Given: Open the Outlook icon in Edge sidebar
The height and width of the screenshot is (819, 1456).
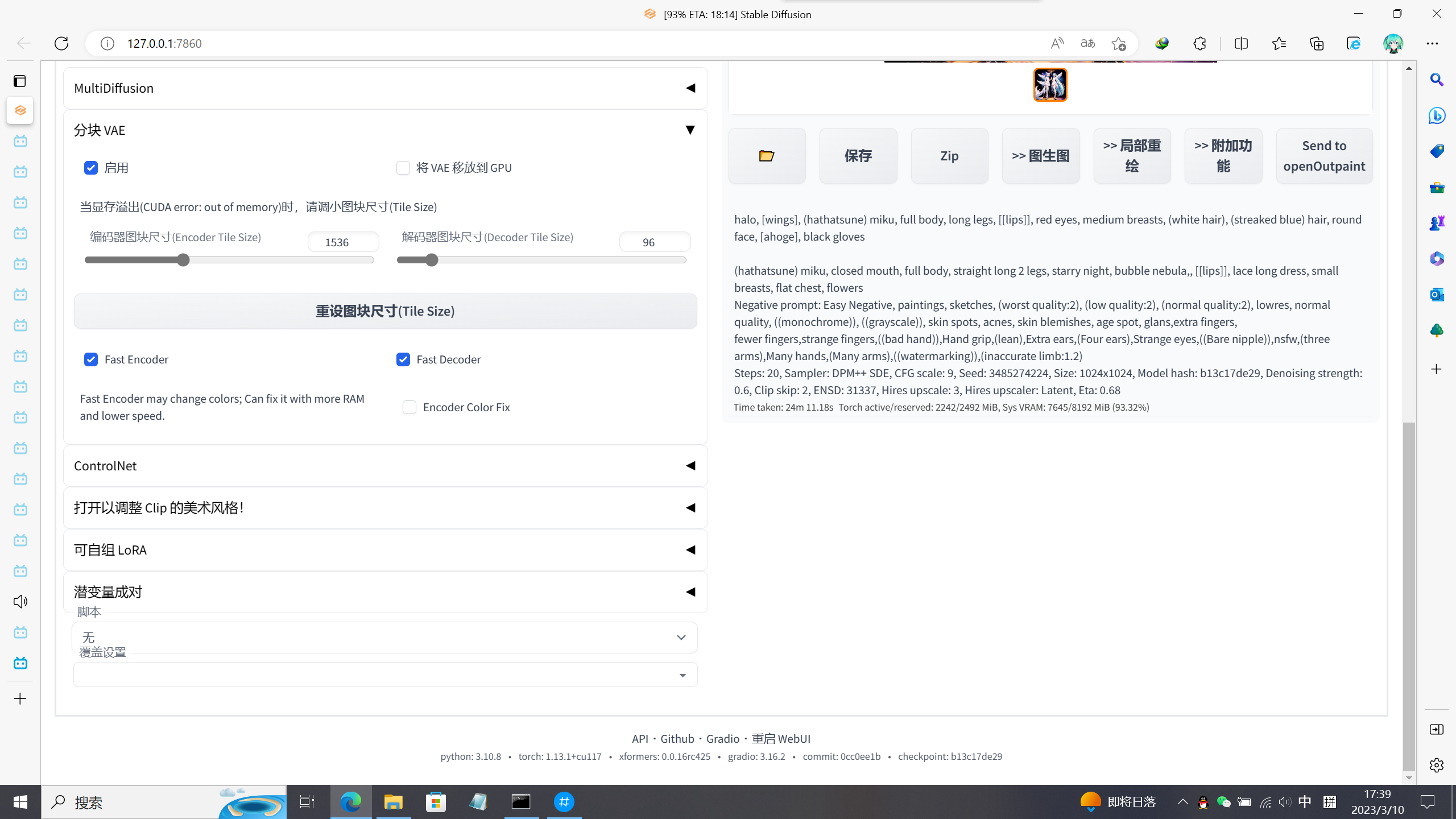Looking at the screenshot, I should click(x=1437, y=294).
